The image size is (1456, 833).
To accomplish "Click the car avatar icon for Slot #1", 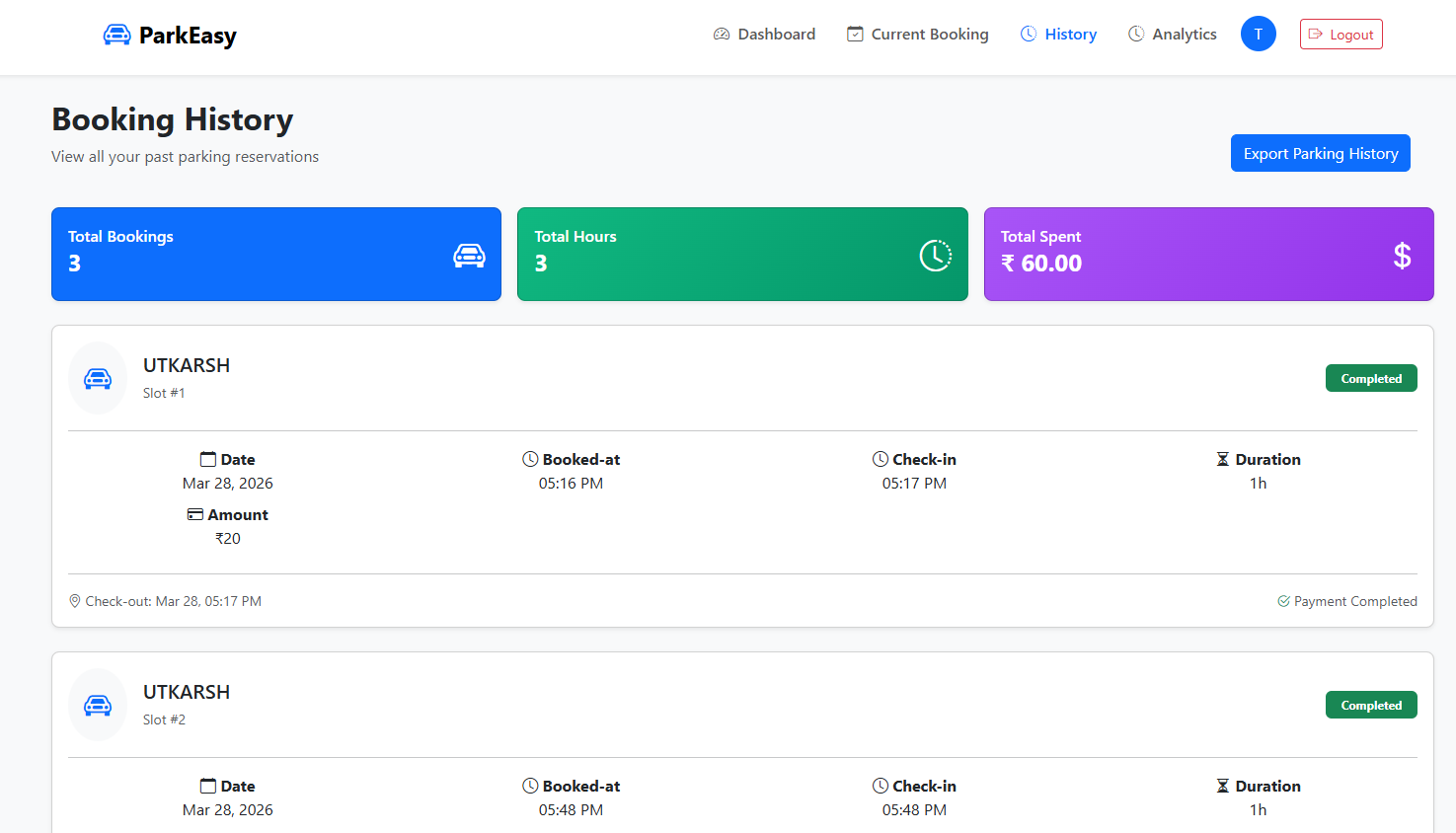I will pyautogui.click(x=98, y=379).
